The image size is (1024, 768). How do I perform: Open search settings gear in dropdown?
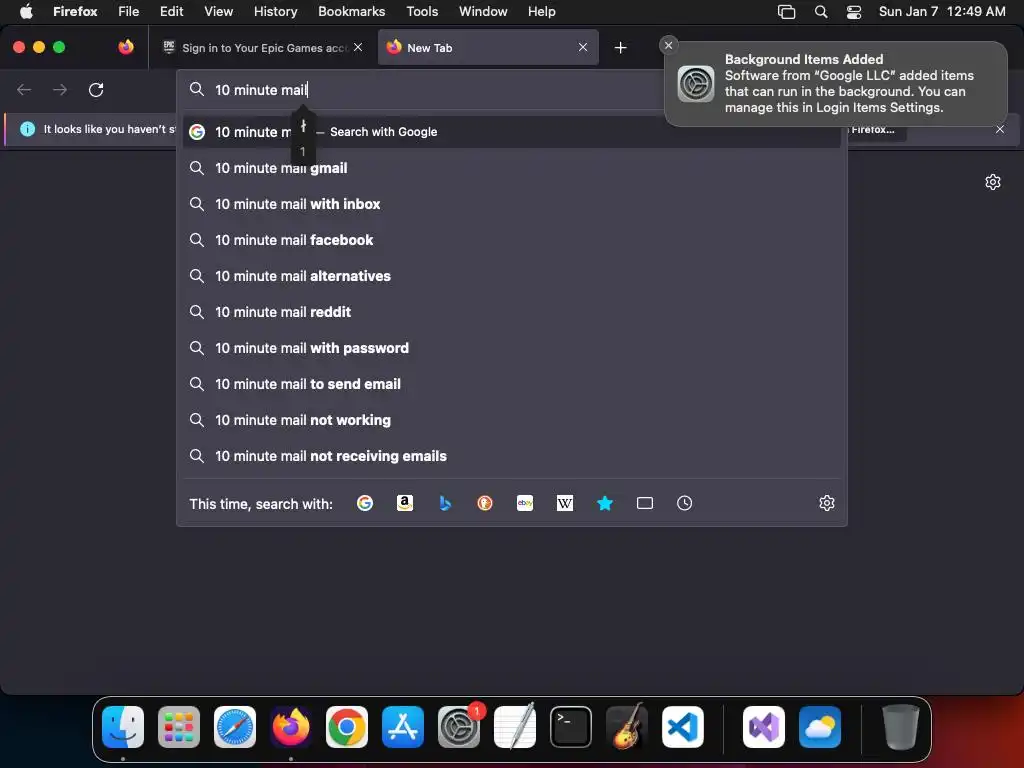827,503
